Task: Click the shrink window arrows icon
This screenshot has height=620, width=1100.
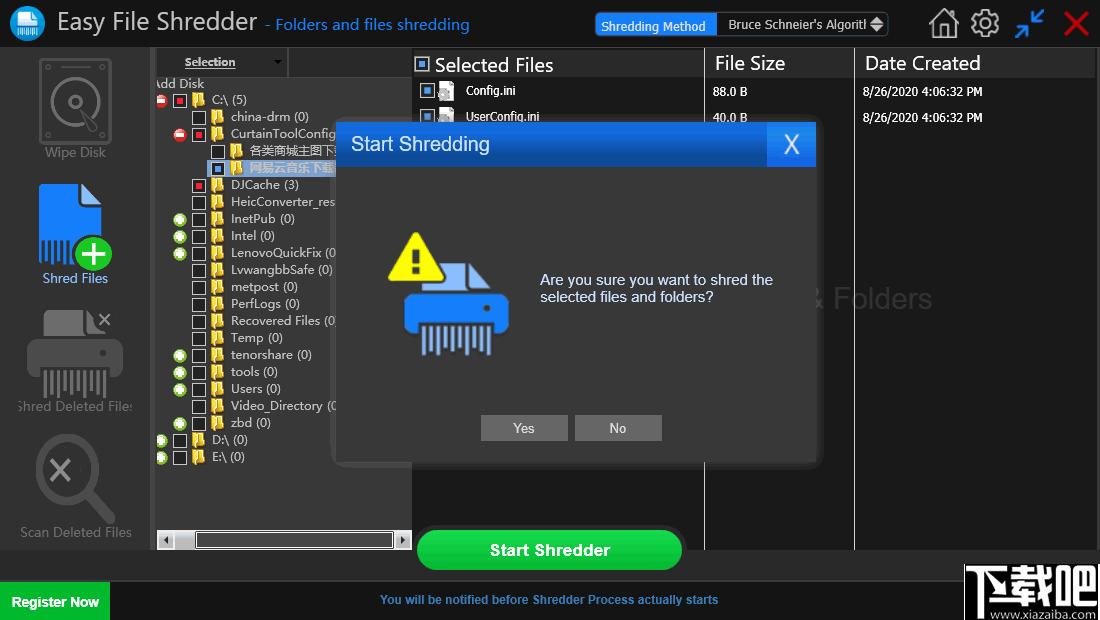Action: [1029, 24]
